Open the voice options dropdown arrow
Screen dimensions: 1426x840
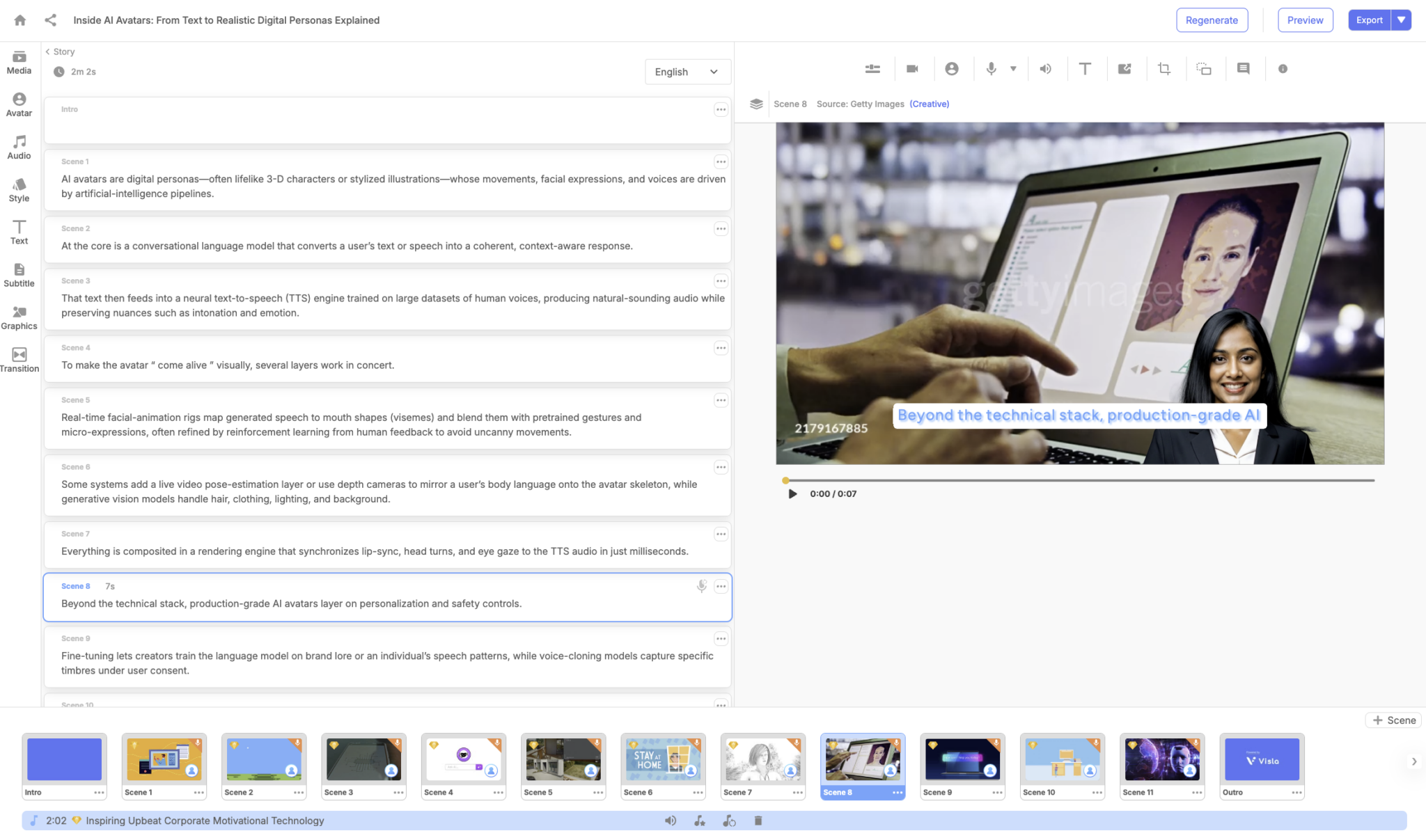[1013, 68]
